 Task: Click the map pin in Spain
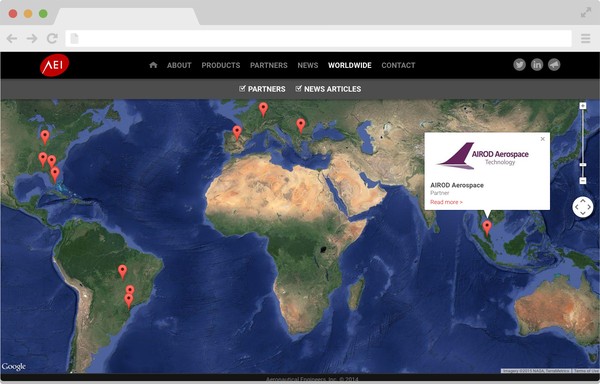pyautogui.click(x=237, y=133)
